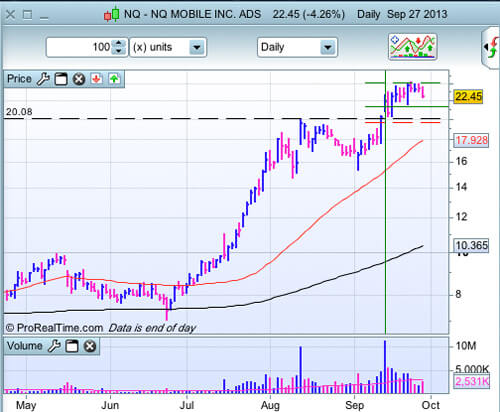Open the (x) units dropdown

168,47
